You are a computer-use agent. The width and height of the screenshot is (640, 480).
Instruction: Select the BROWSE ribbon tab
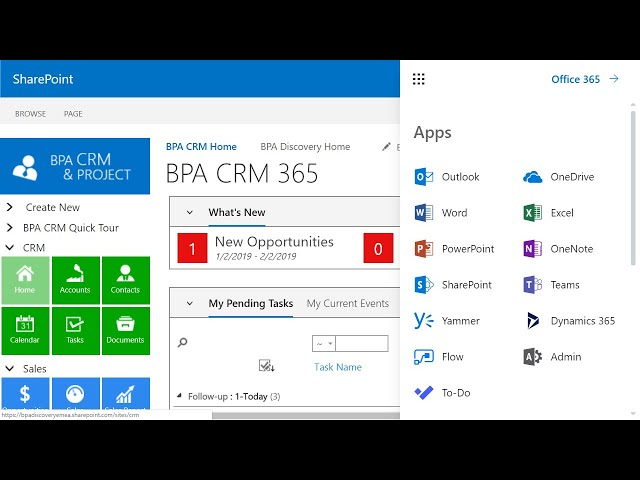coord(31,114)
